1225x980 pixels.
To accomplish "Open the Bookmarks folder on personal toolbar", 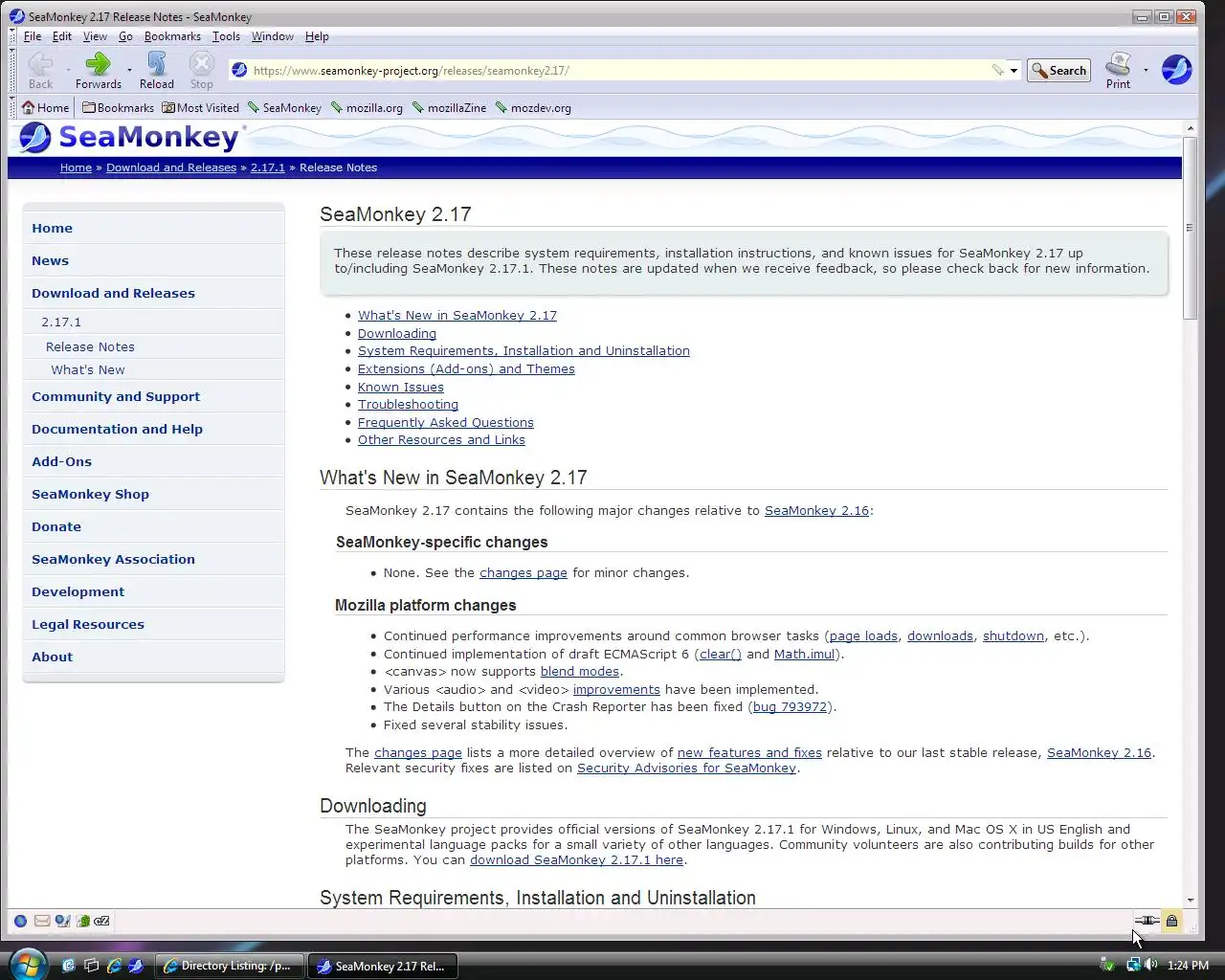I will [119, 107].
